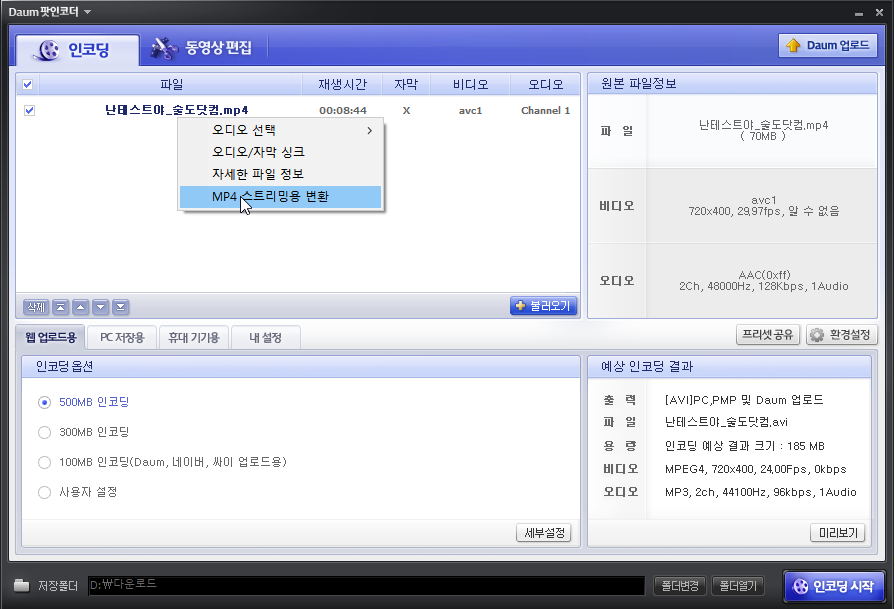Click the 폴더열기 button

pos(738,586)
